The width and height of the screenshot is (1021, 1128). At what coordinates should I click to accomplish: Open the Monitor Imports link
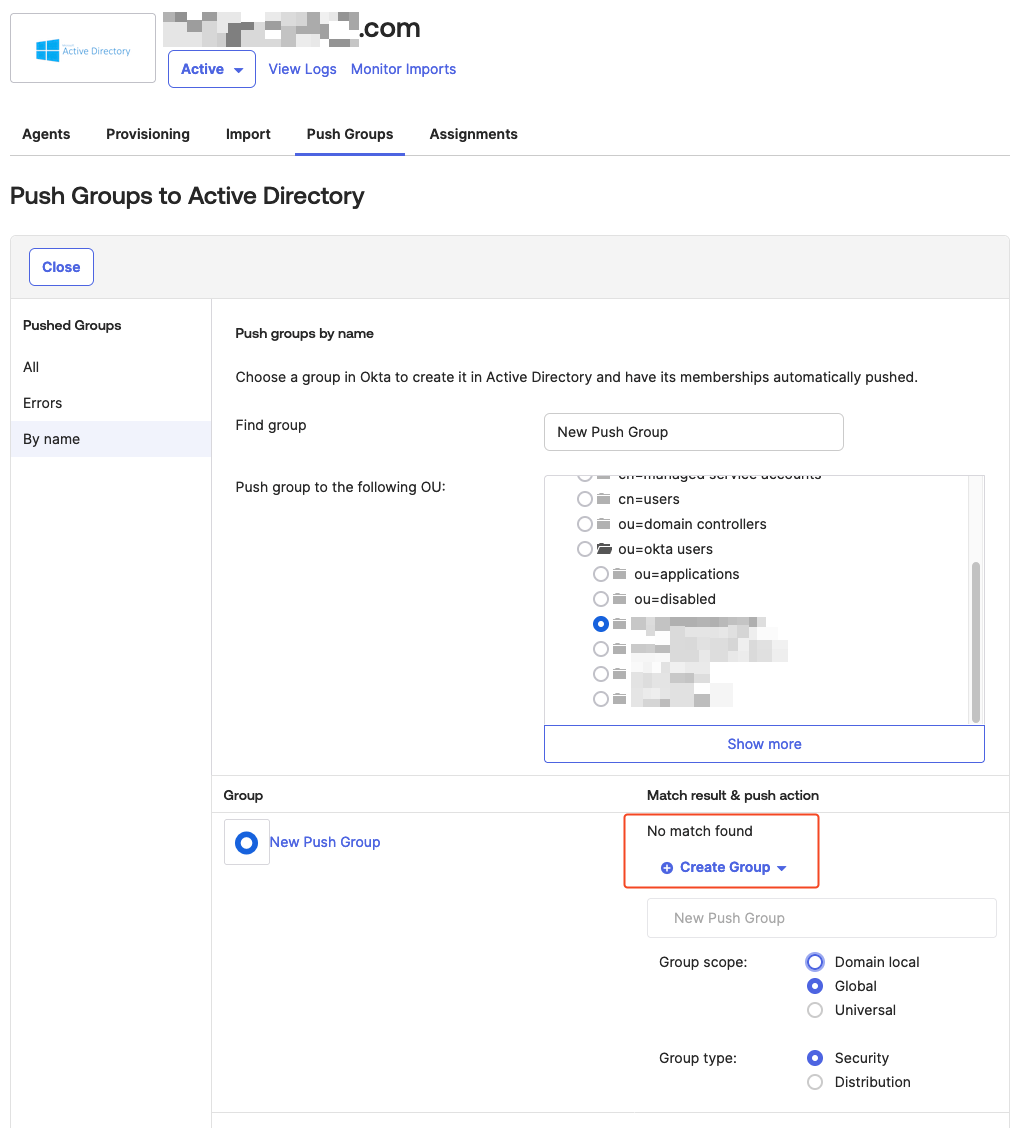click(x=404, y=69)
